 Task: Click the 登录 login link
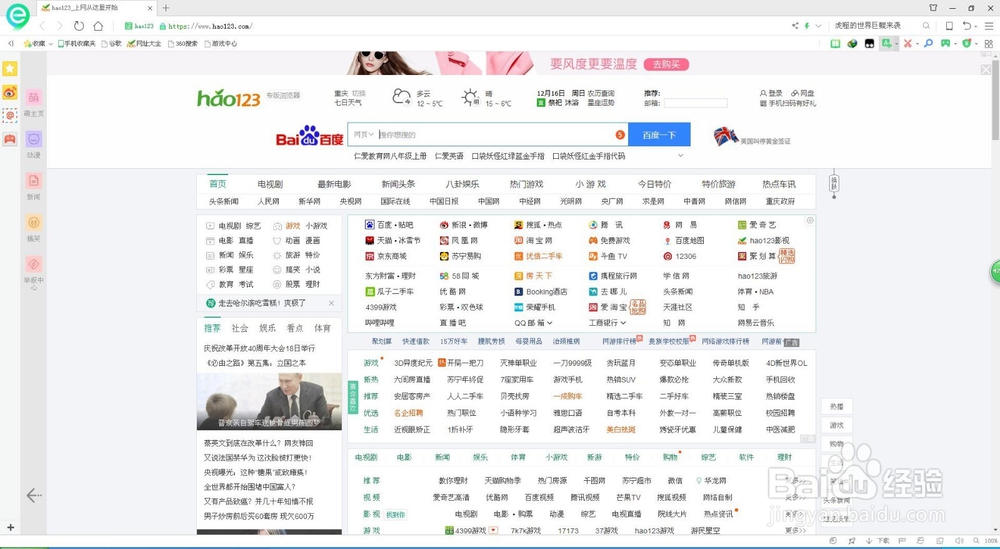[771, 93]
